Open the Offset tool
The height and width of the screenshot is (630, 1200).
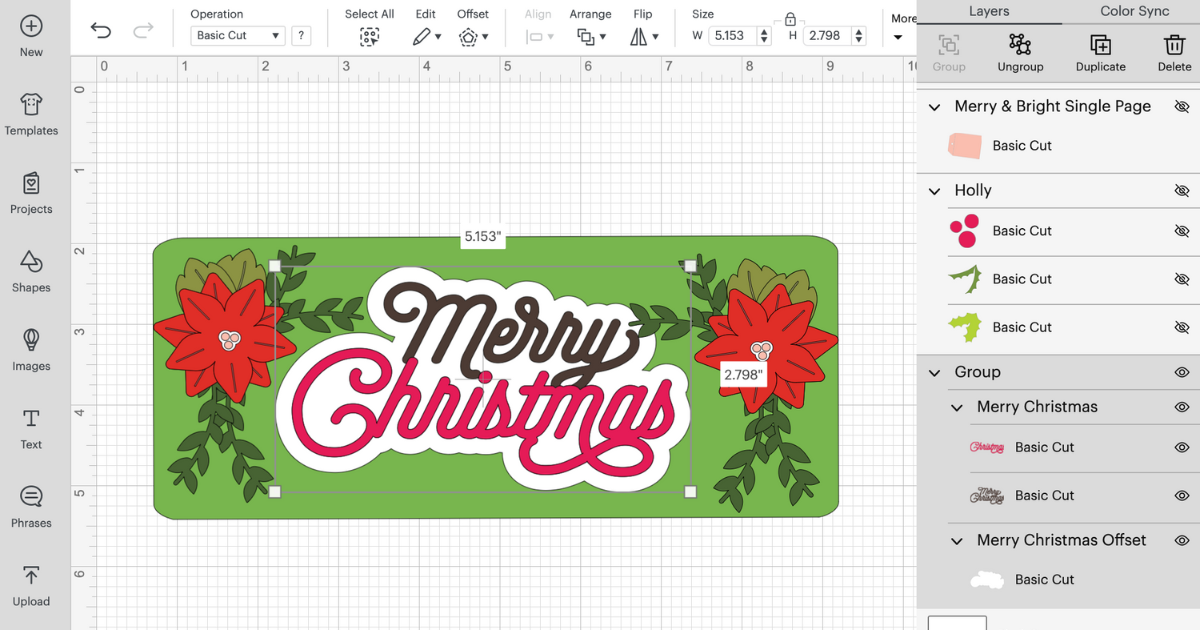click(473, 37)
